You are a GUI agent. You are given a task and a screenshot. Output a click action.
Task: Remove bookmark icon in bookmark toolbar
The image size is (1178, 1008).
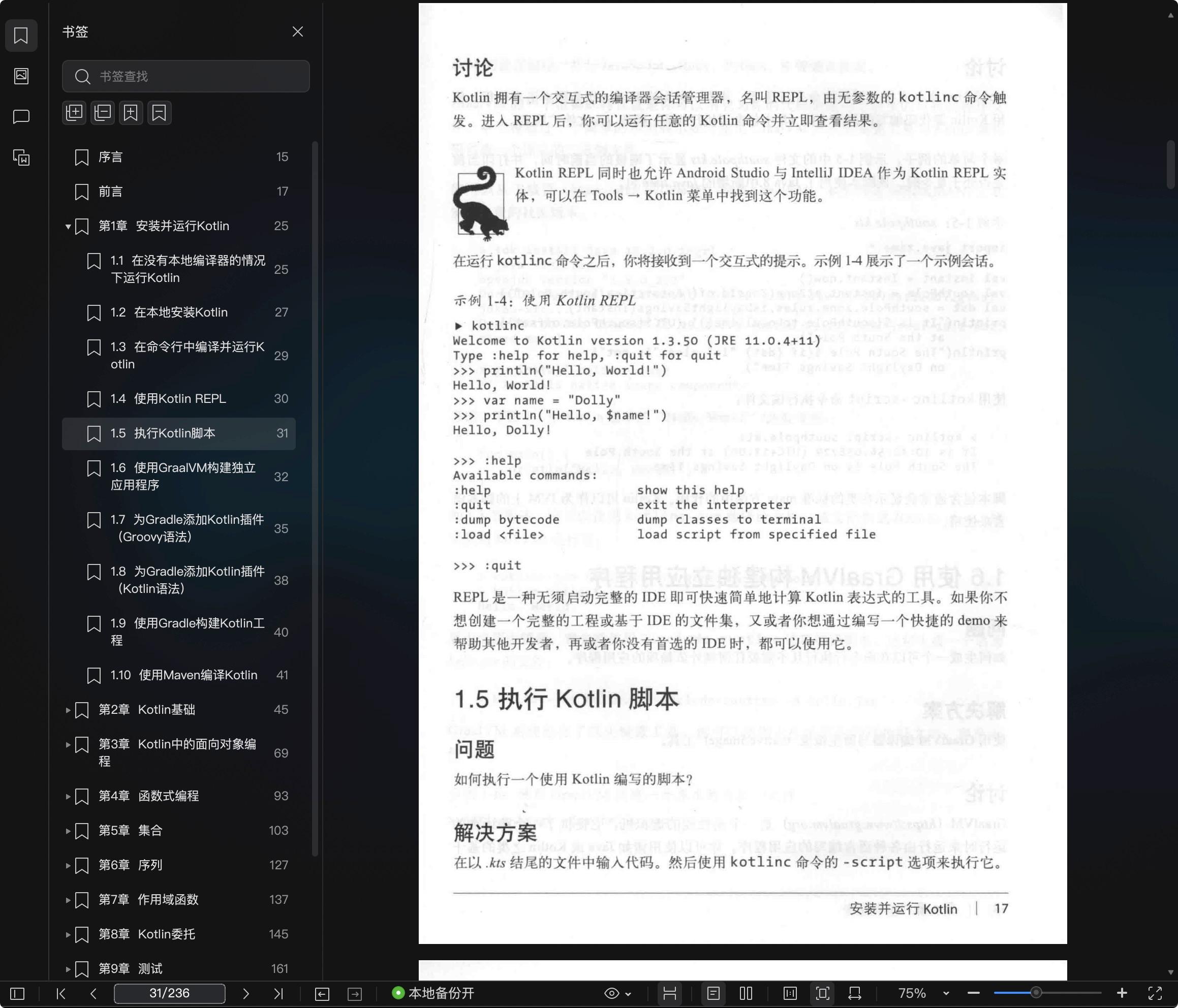159,113
